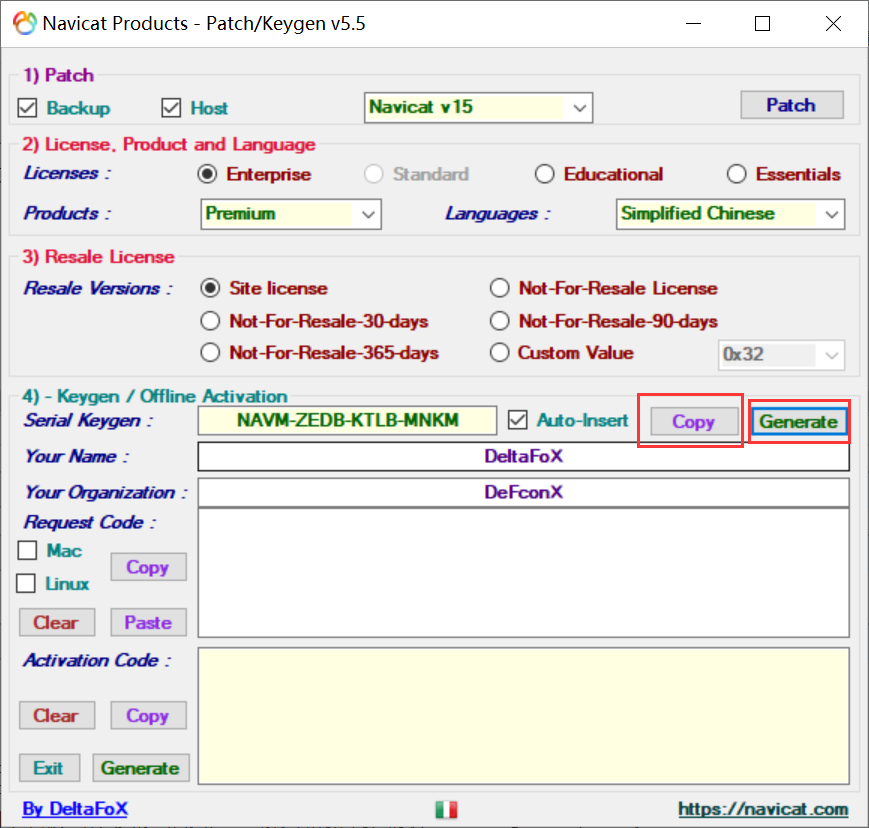Viewport: 869px width, 828px height.
Task: Paste into the Request Code
Action: click(x=148, y=622)
